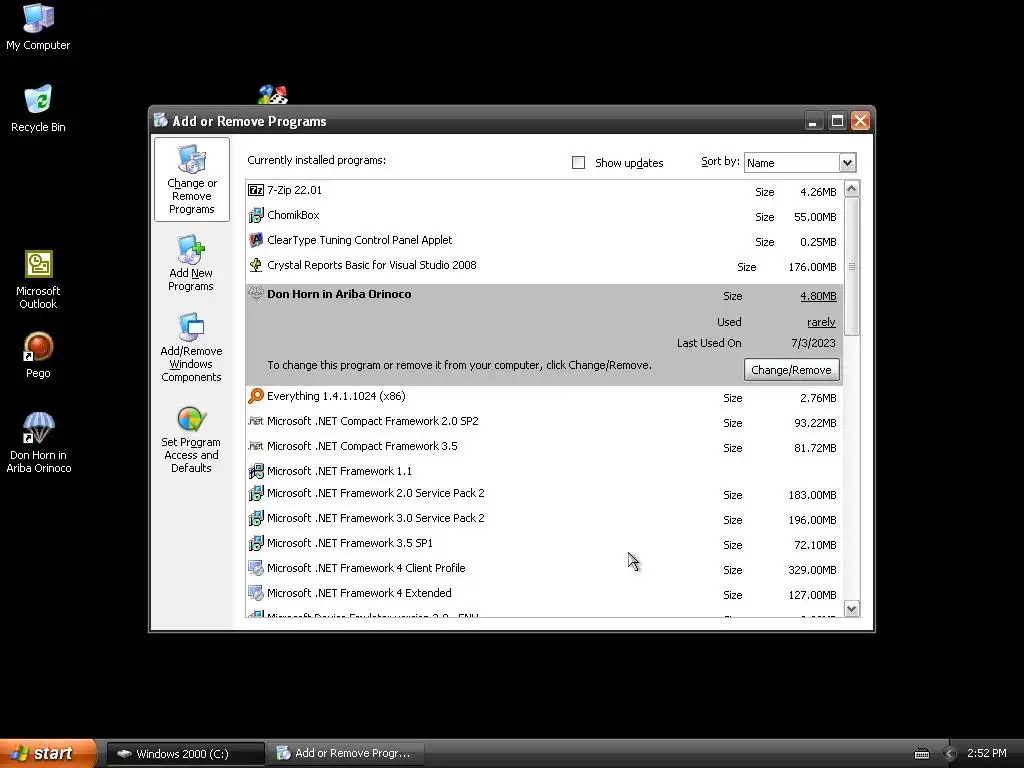This screenshot has width=1024, height=768.
Task: Select Microsoft .NET Framework 4 Client Profile
Action: tap(545, 569)
